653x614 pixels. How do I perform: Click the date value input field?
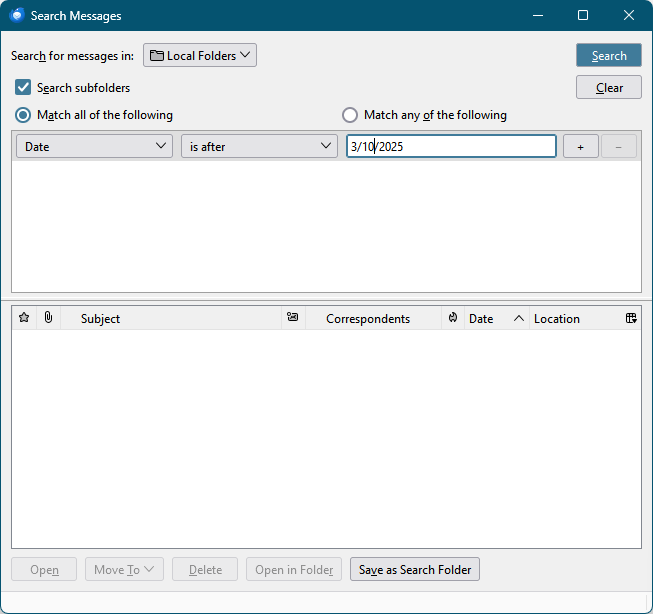(x=450, y=146)
